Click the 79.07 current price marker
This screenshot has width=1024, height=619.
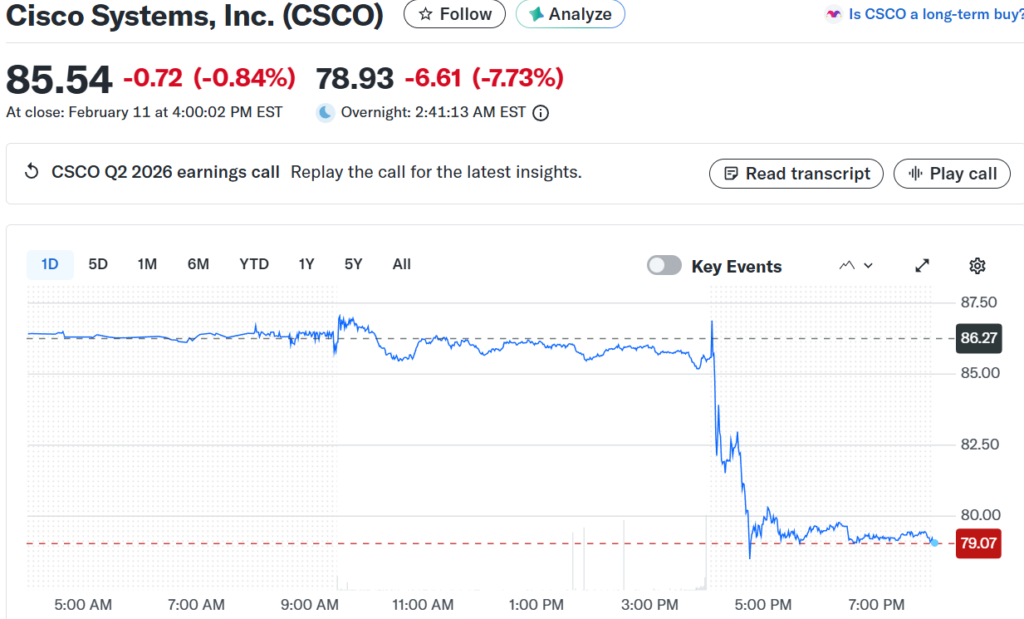[x=979, y=544]
